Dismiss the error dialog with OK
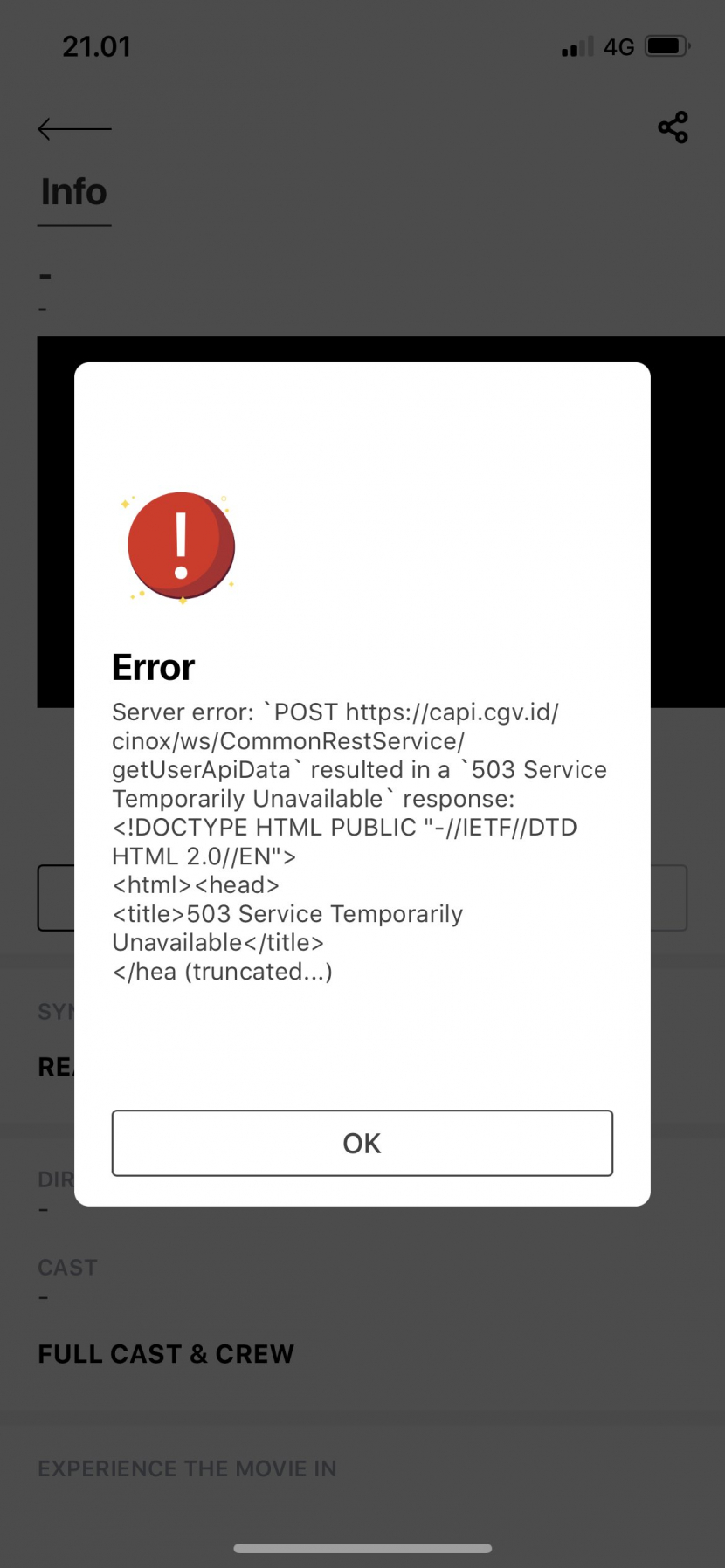 point(362,1143)
